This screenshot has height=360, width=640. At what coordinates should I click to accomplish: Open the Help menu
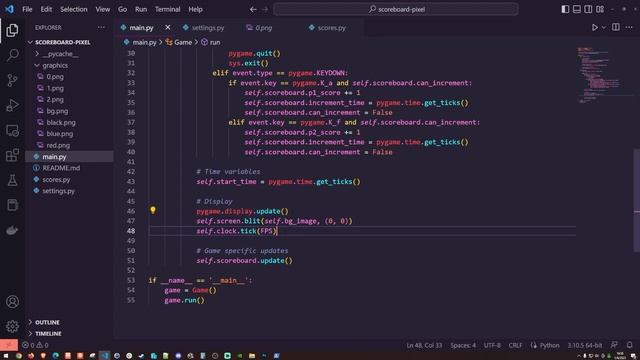(x=196, y=9)
